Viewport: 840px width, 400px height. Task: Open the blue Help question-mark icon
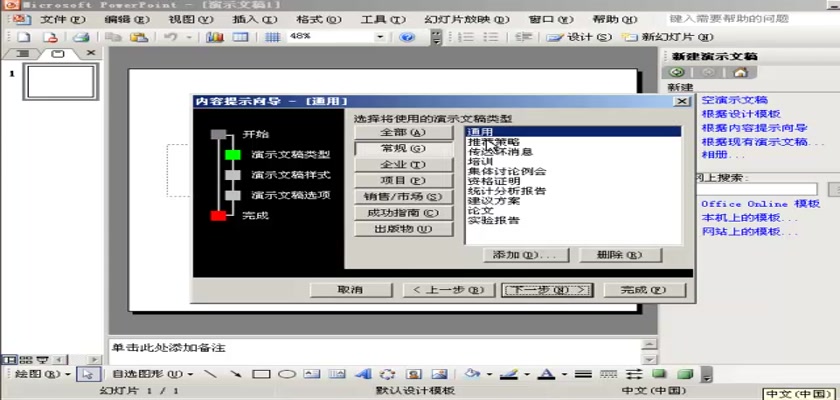(407, 37)
